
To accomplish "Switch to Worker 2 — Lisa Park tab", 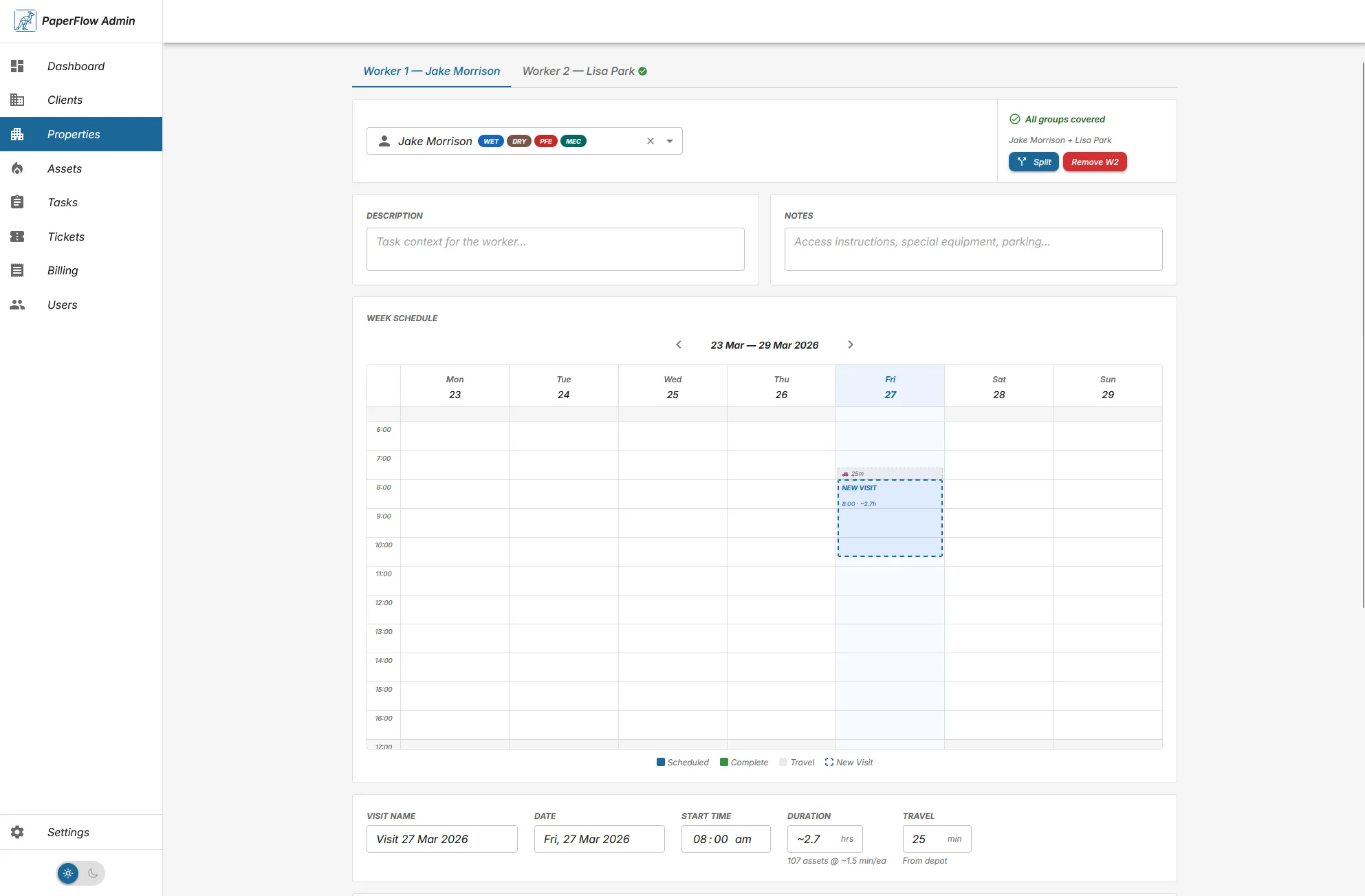I will tap(584, 71).
